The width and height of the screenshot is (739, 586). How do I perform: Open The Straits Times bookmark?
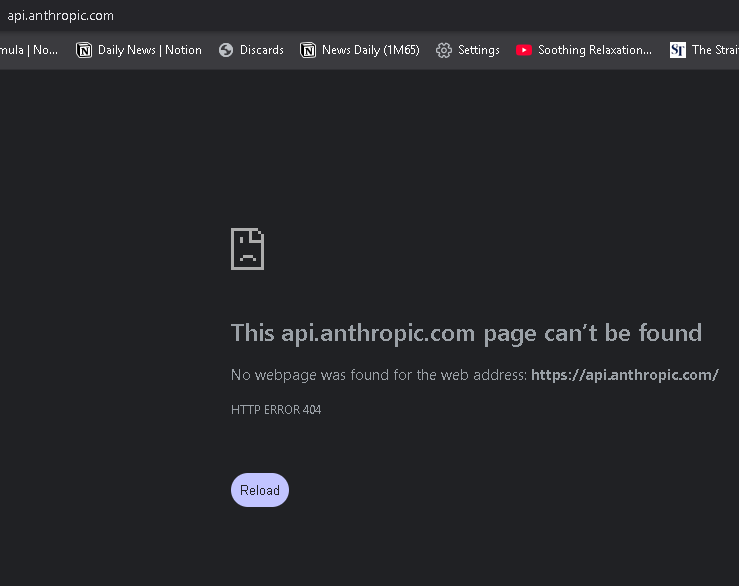[x=704, y=50]
